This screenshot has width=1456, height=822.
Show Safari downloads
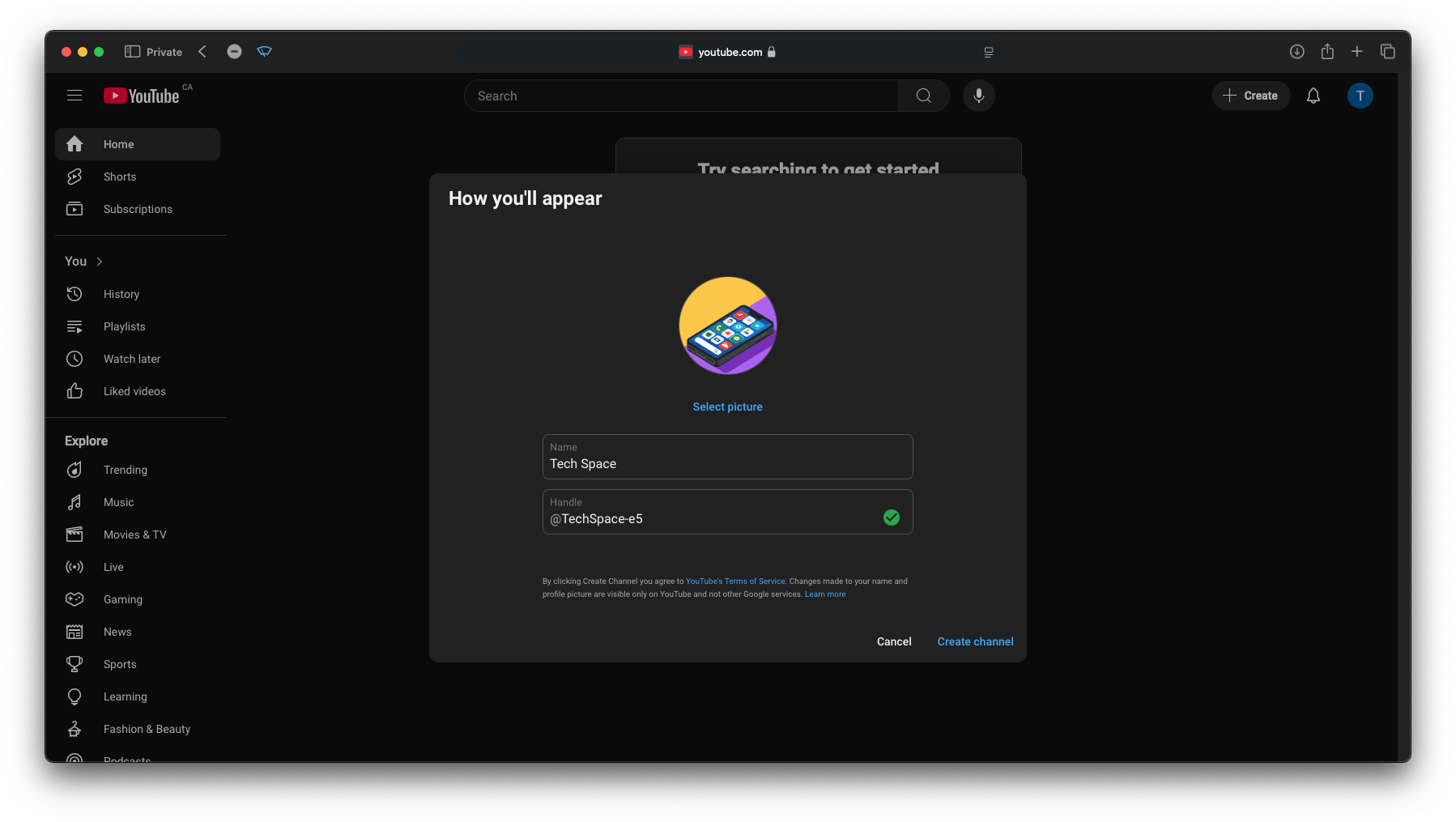(x=1296, y=52)
